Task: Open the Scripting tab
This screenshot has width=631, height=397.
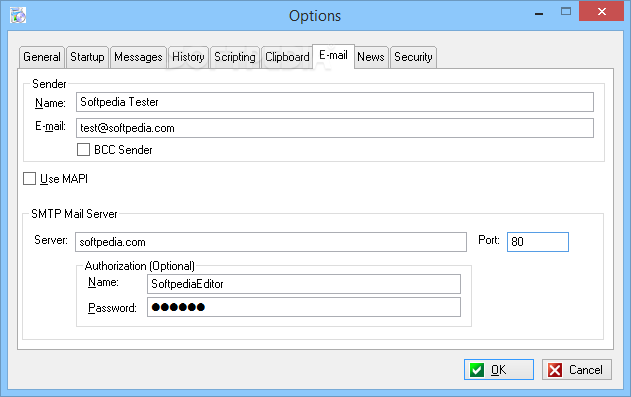Action: (235, 57)
